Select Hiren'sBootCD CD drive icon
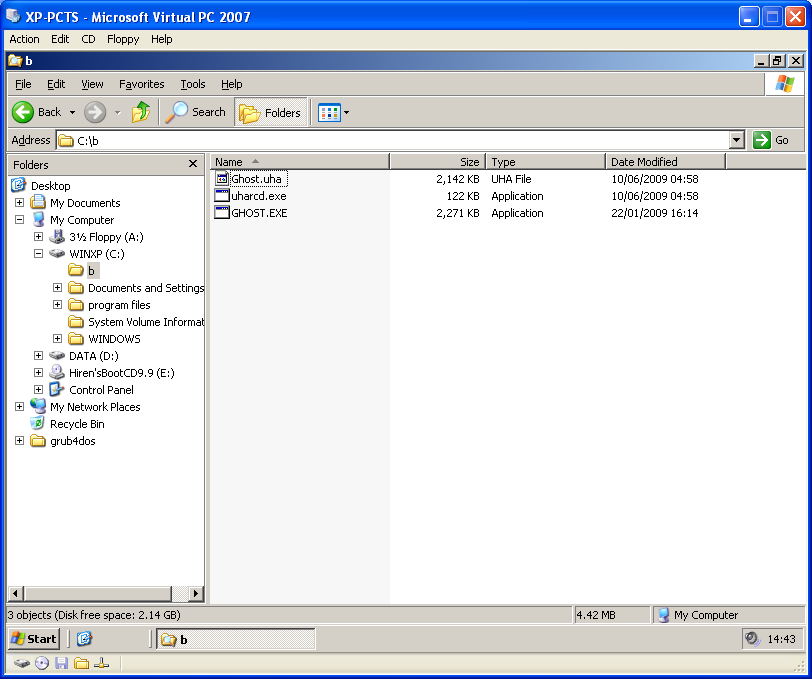This screenshot has height=679, width=812. [56, 372]
